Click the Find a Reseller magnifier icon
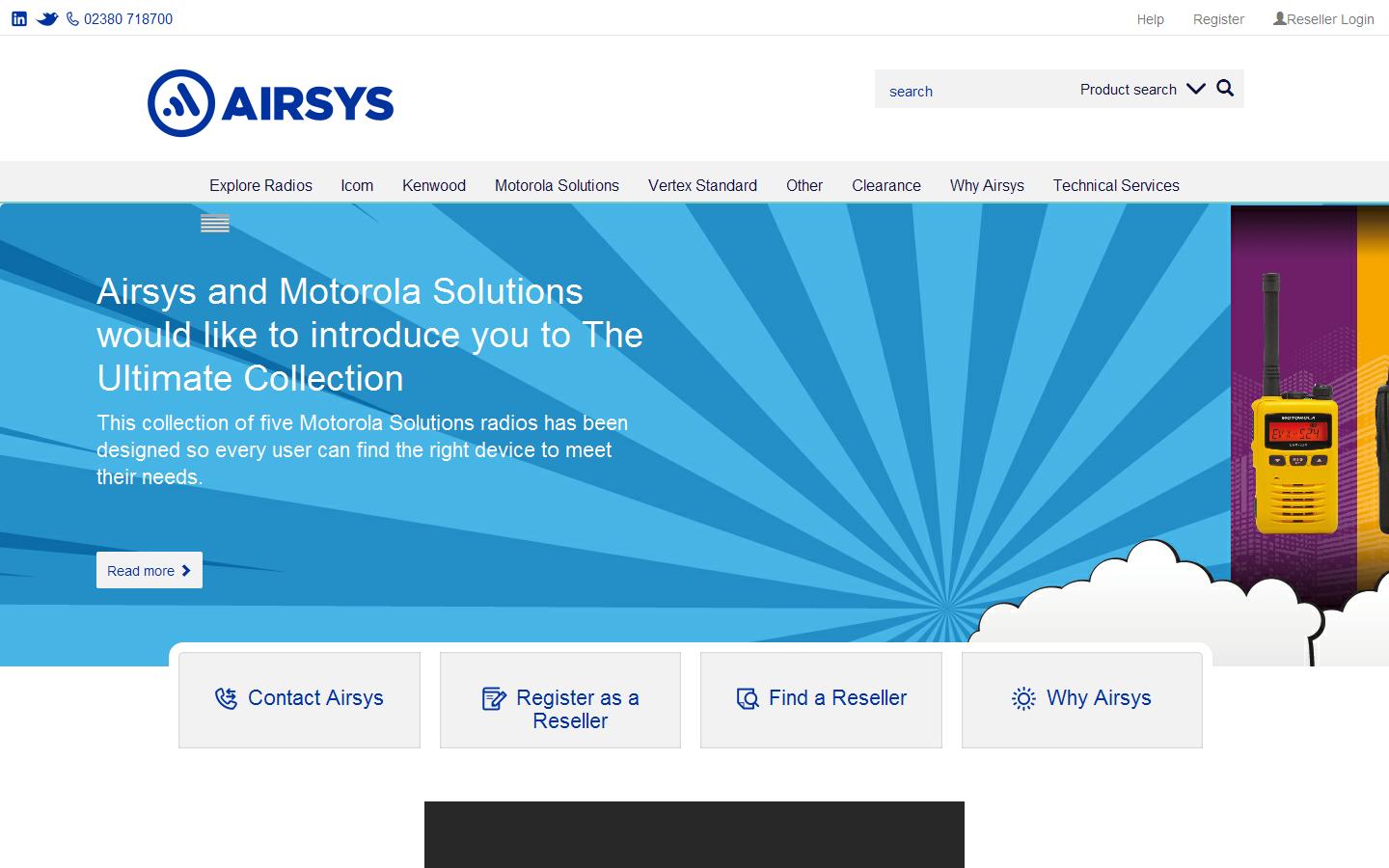This screenshot has height=868, width=1389. coord(746,698)
